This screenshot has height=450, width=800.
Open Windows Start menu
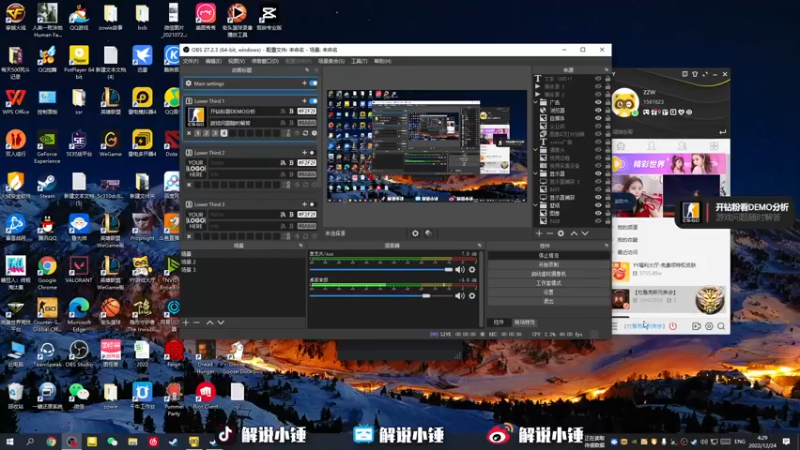[9, 441]
